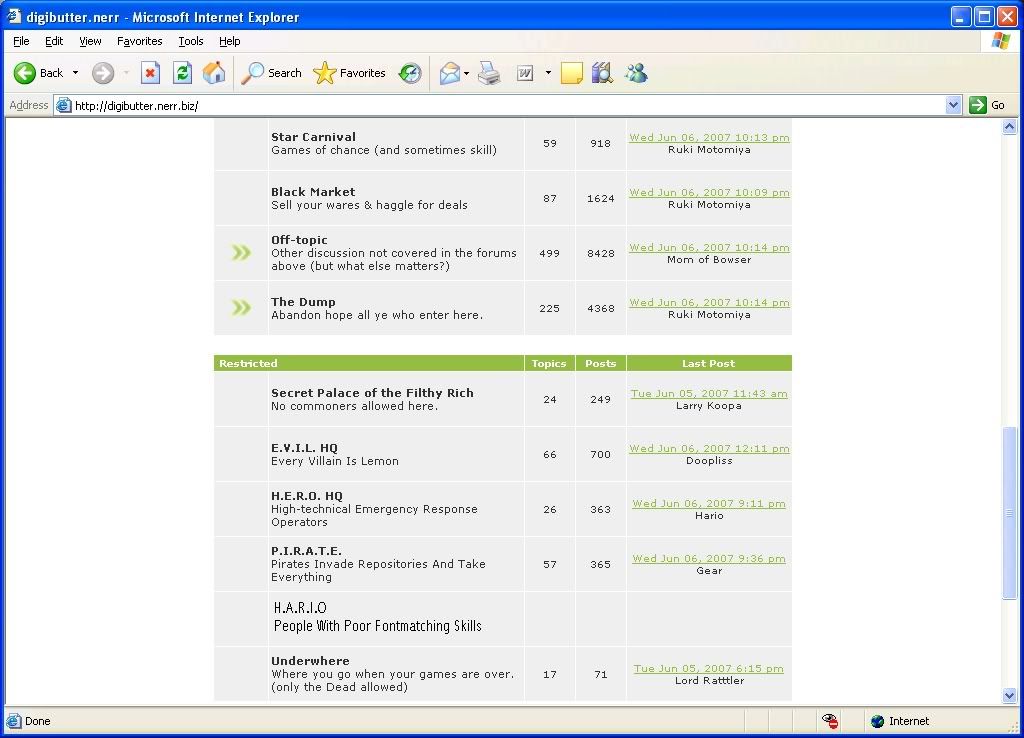Click the Research book icon
Screen dimensions: 1024x738
(602, 73)
